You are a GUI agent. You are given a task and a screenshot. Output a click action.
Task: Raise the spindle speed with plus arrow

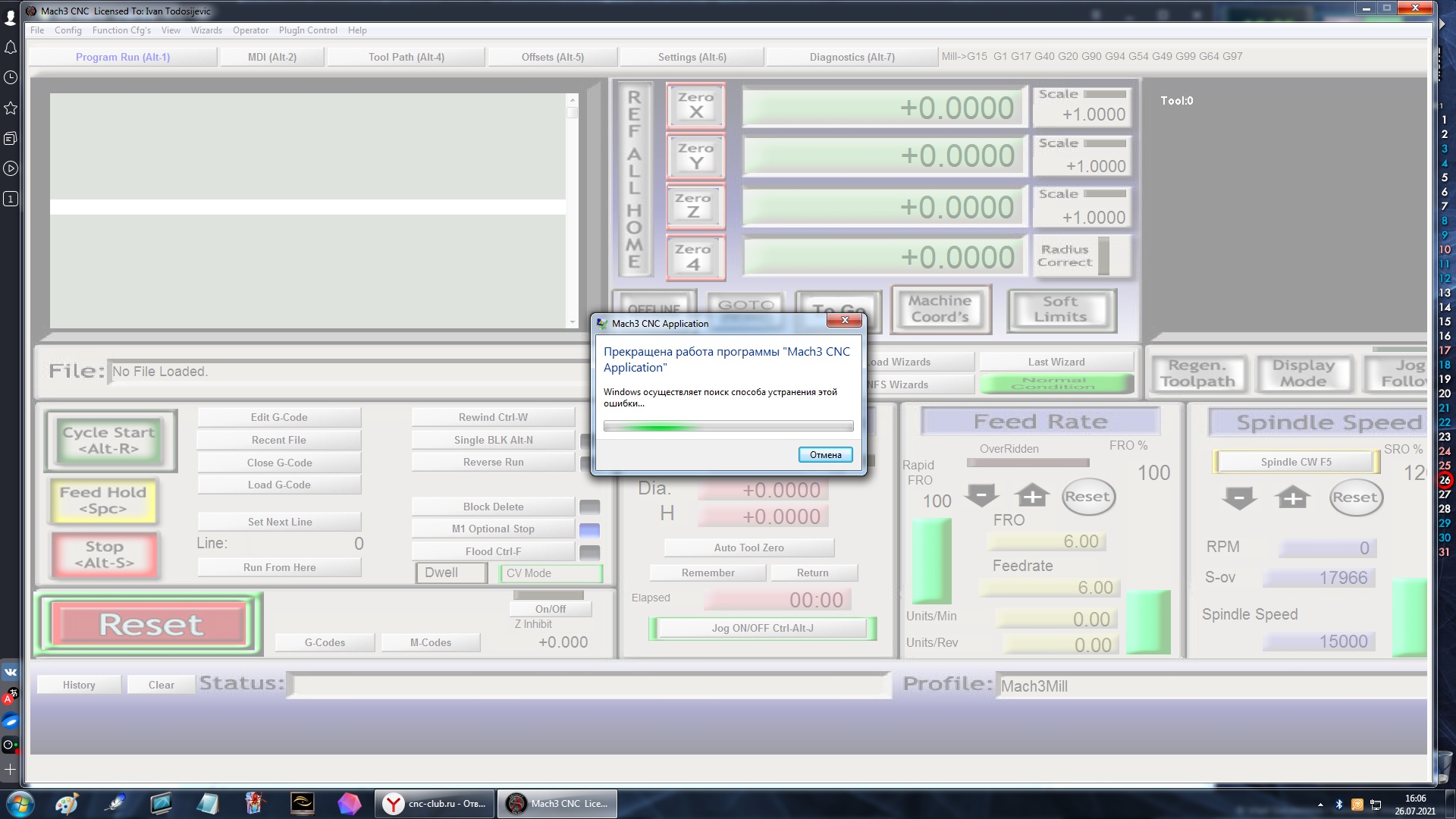(1292, 497)
